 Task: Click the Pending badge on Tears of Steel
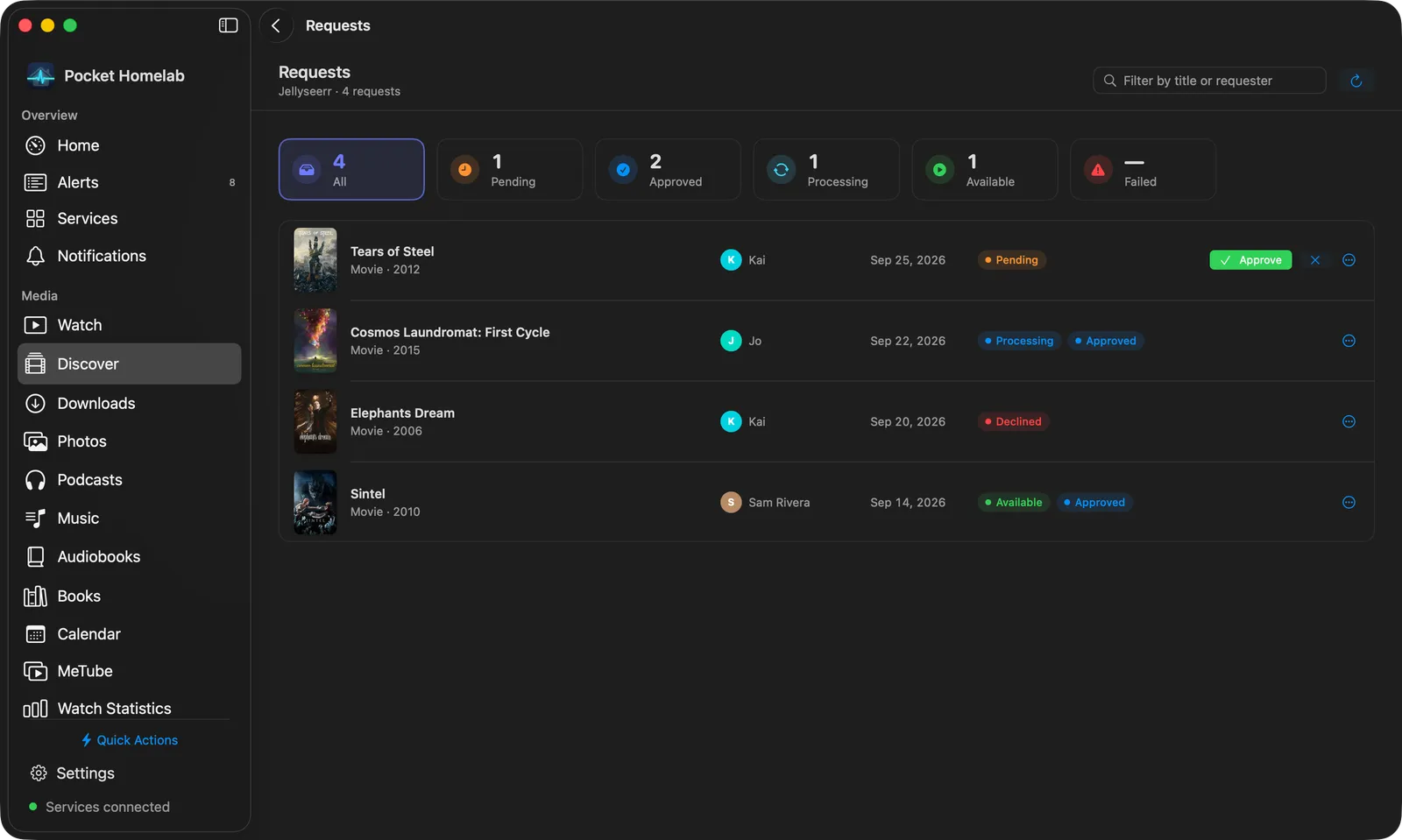[1012, 260]
